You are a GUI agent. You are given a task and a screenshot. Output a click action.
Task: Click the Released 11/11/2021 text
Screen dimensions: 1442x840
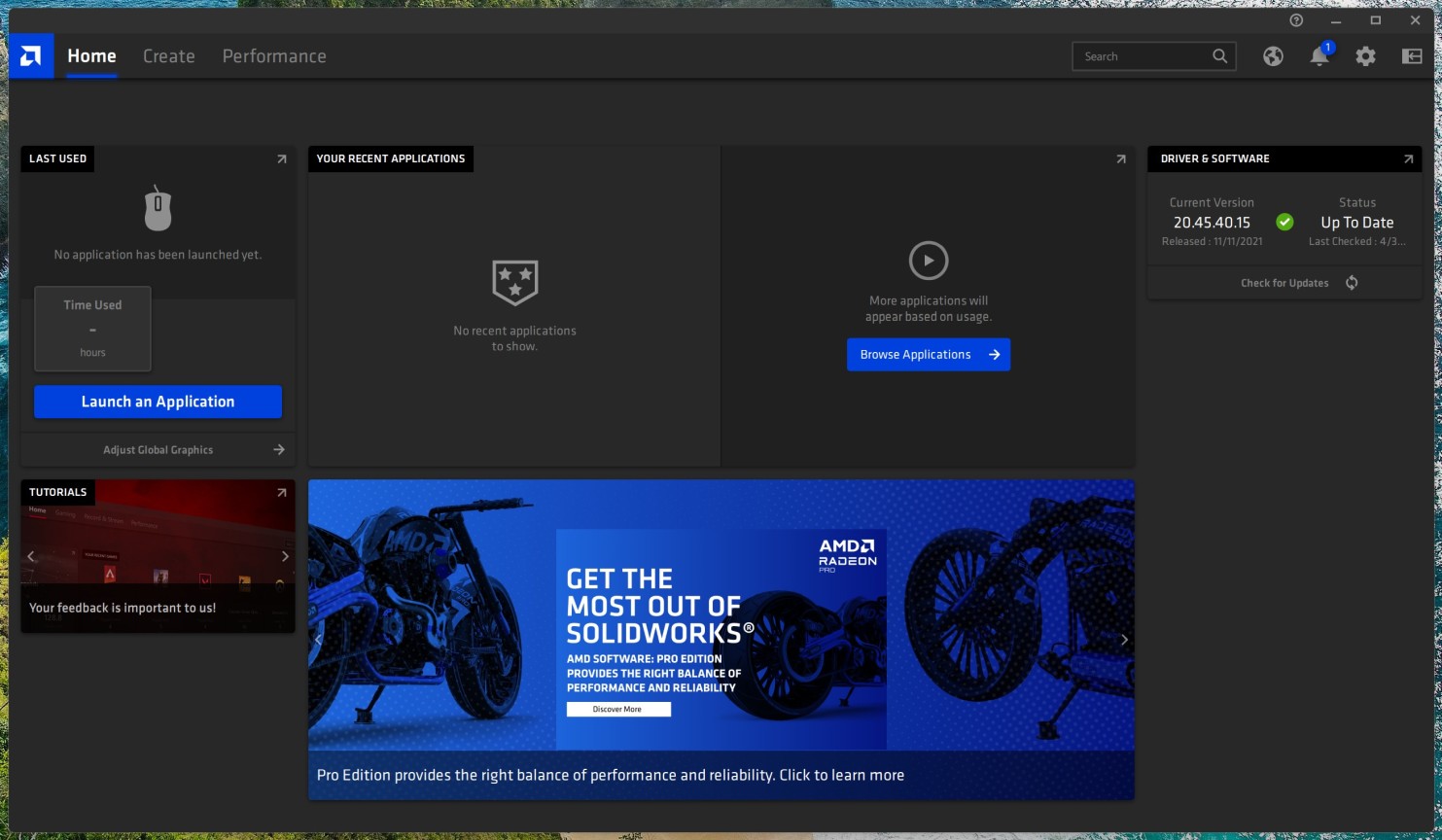coord(1212,241)
